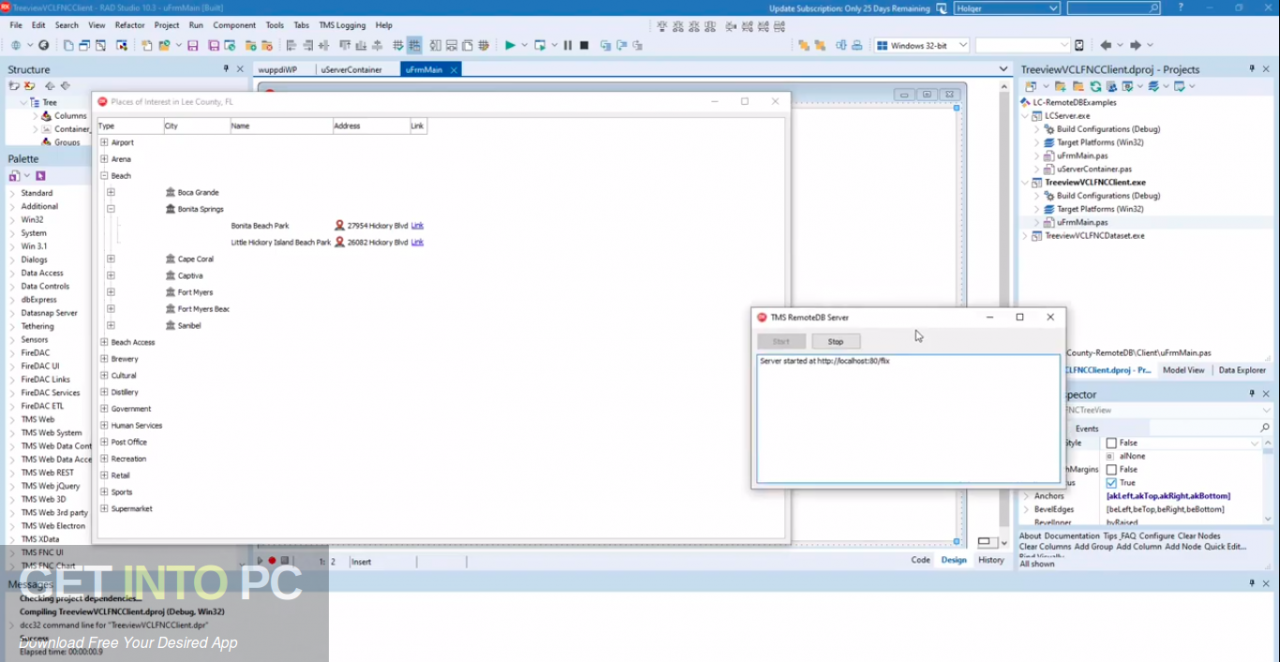Expand TreeviewVCLFNCDataset.exe project node

[x=1025, y=236]
